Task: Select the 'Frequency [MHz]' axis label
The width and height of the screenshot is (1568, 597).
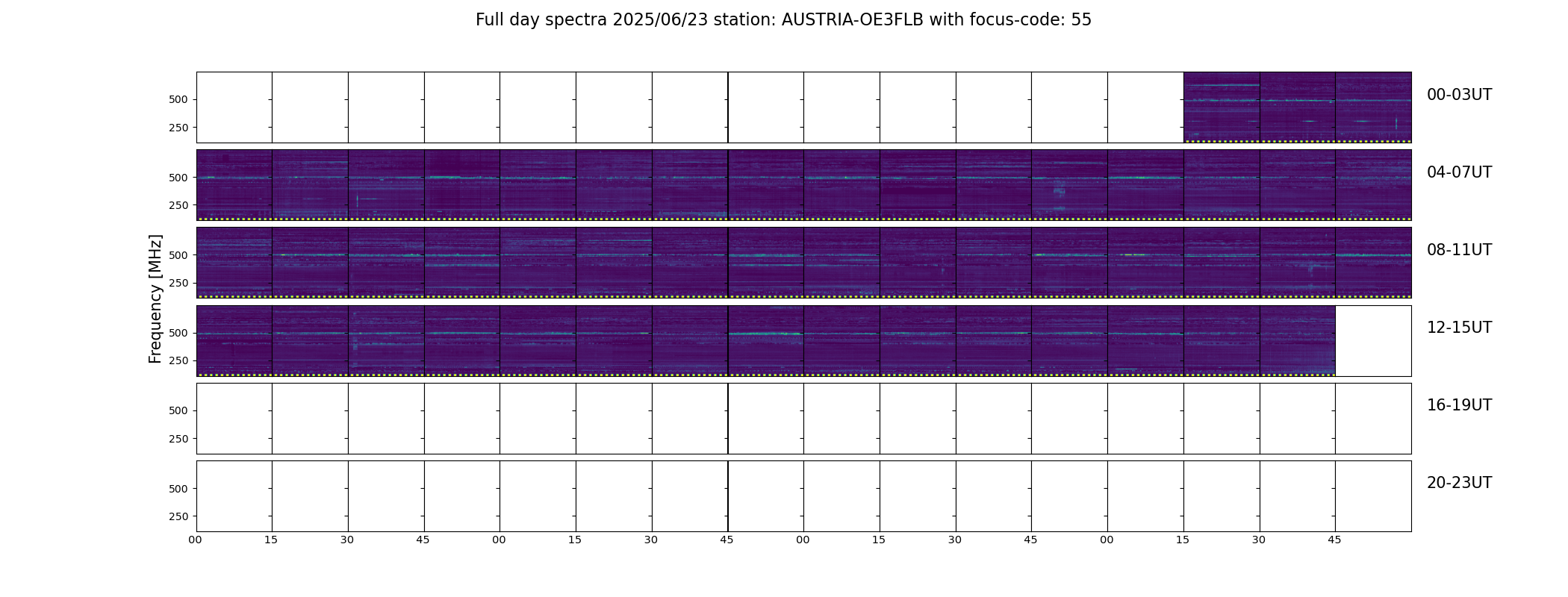Action: (155, 298)
